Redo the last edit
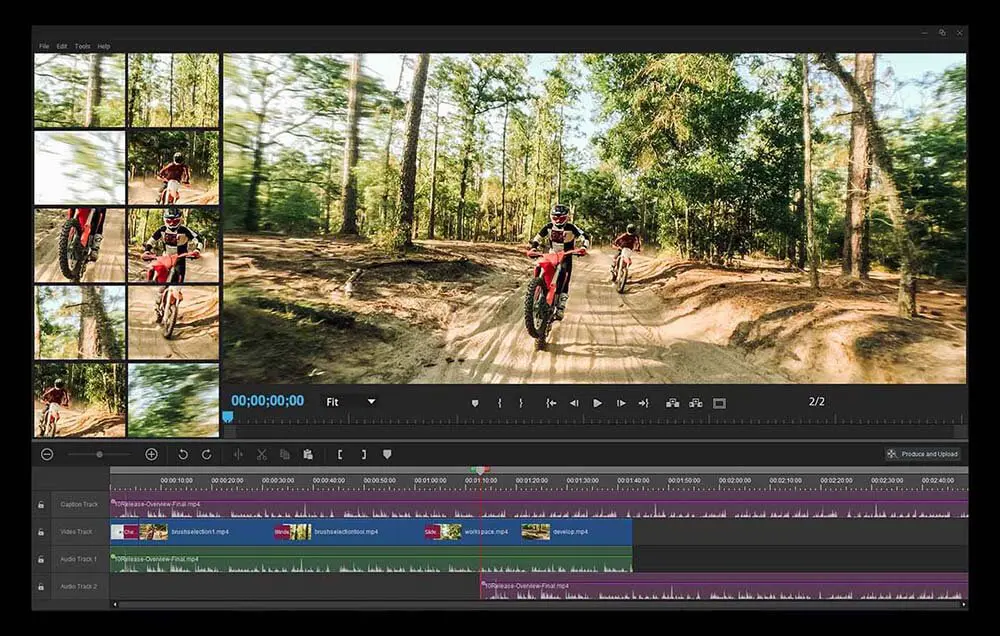 coord(207,454)
